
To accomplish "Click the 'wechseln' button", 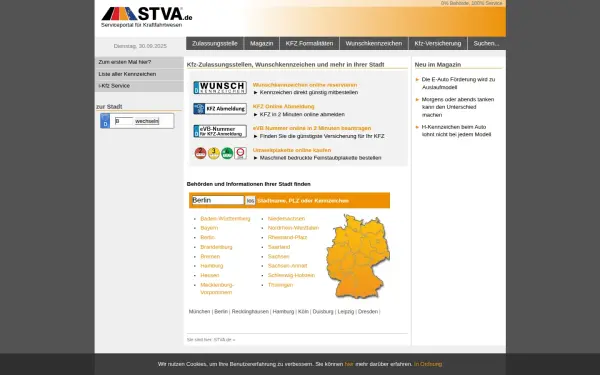I will coord(147,121).
